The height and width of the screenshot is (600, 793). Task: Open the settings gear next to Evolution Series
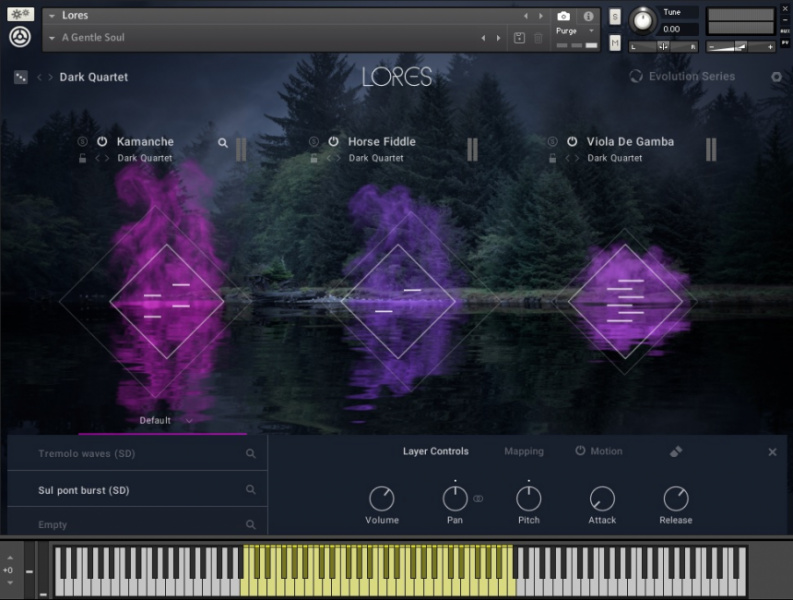pyautogui.click(x=776, y=77)
